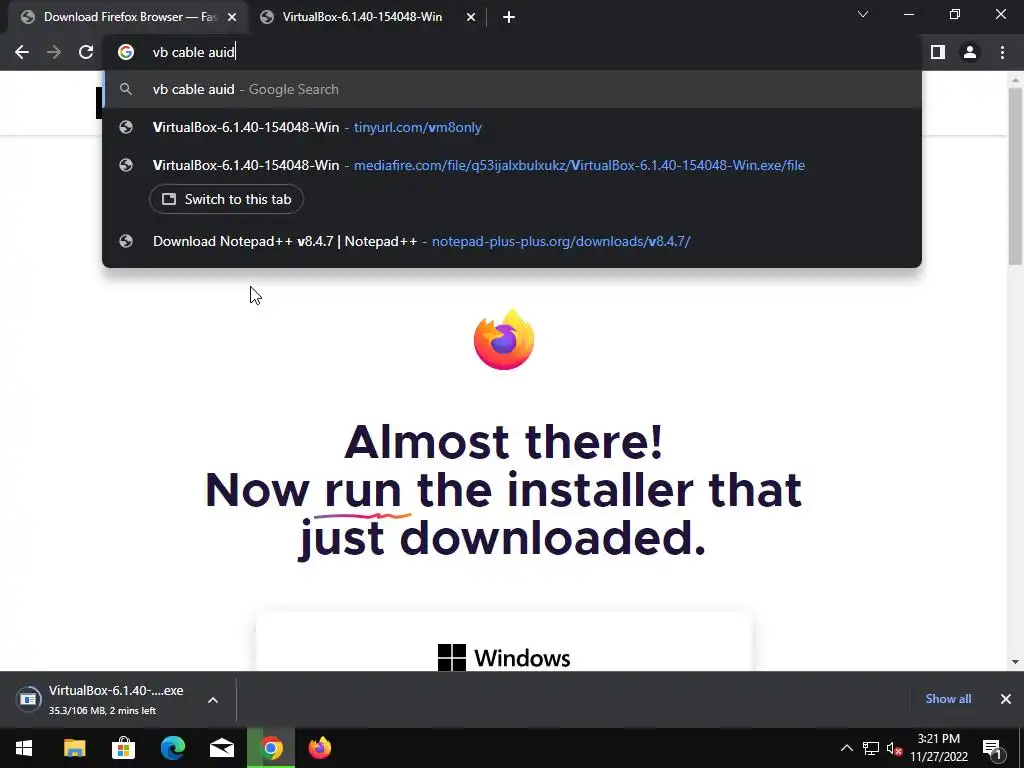
Task: Go back using the browser back arrow
Action: coord(22,52)
